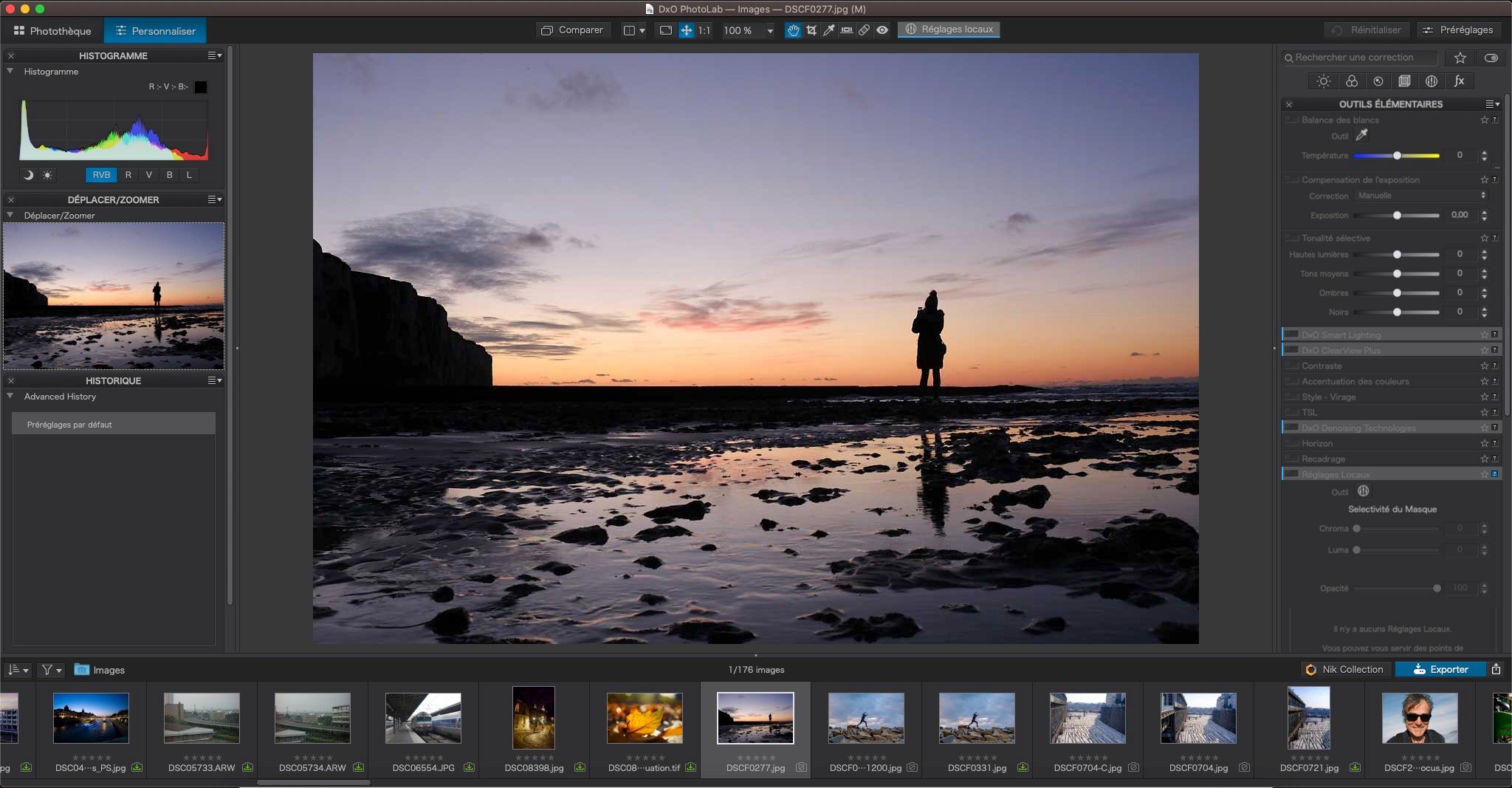
Task: Show the Detail corrections palette icon
Action: 1378,81
